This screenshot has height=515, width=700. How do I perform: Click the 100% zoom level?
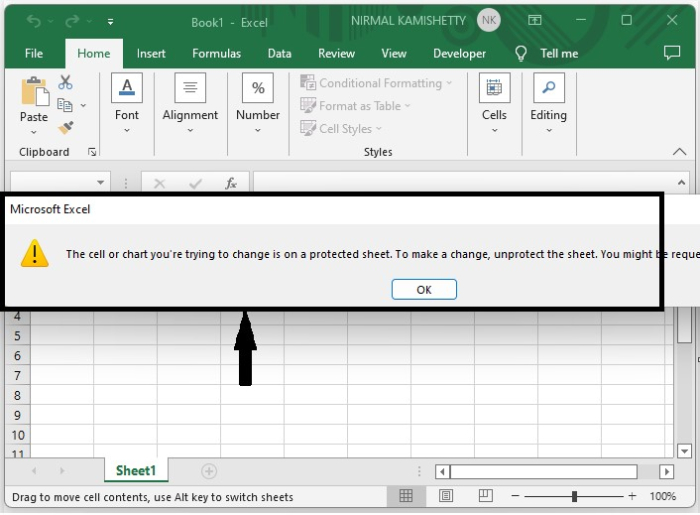click(662, 496)
